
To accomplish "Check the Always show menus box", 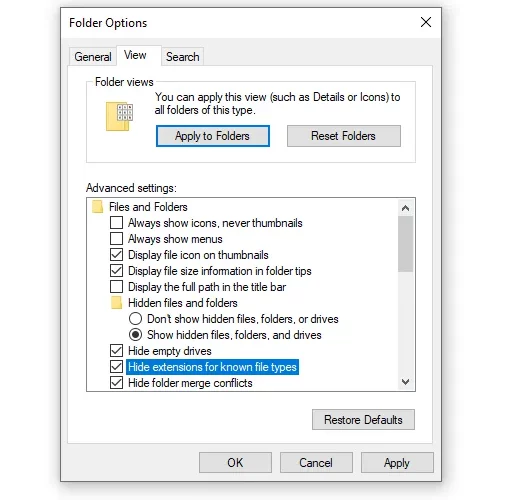I will [116, 238].
